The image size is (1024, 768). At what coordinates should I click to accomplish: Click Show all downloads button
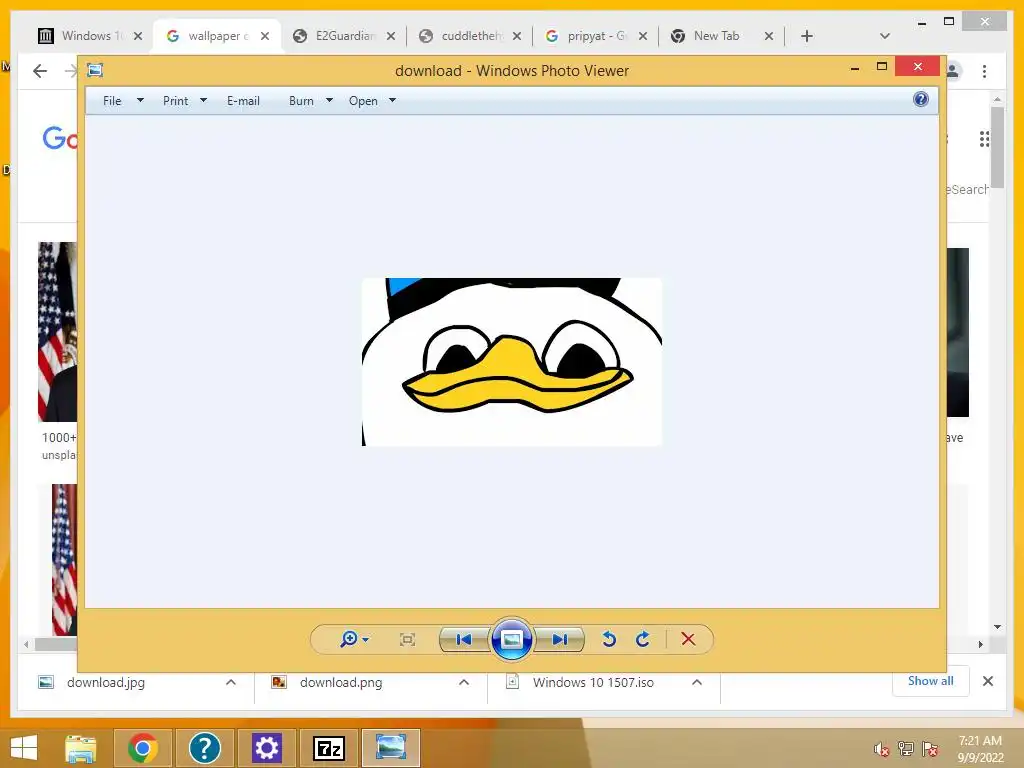pyautogui.click(x=931, y=681)
